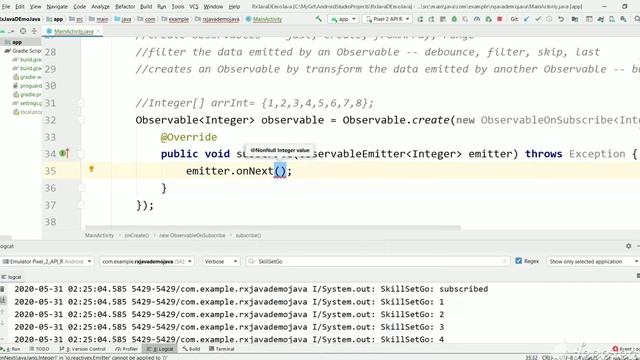Click the project panel collapse-all icon
Screen dimensions: 640x360
34,31
